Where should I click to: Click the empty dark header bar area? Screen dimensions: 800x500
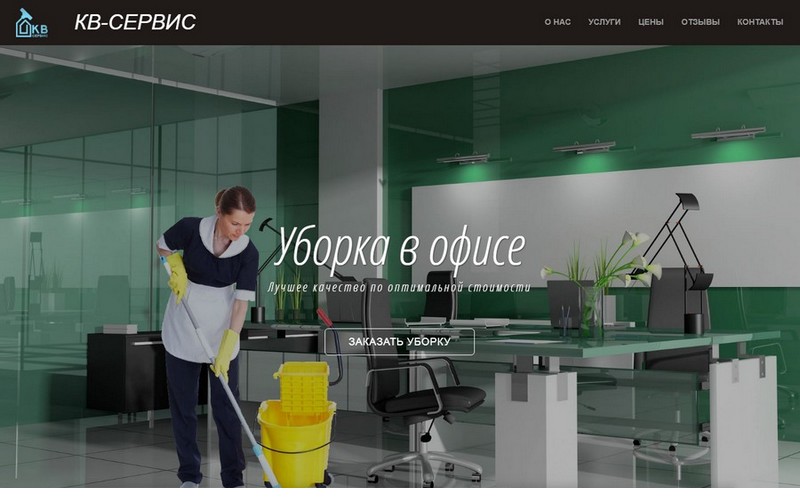(x=367, y=22)
